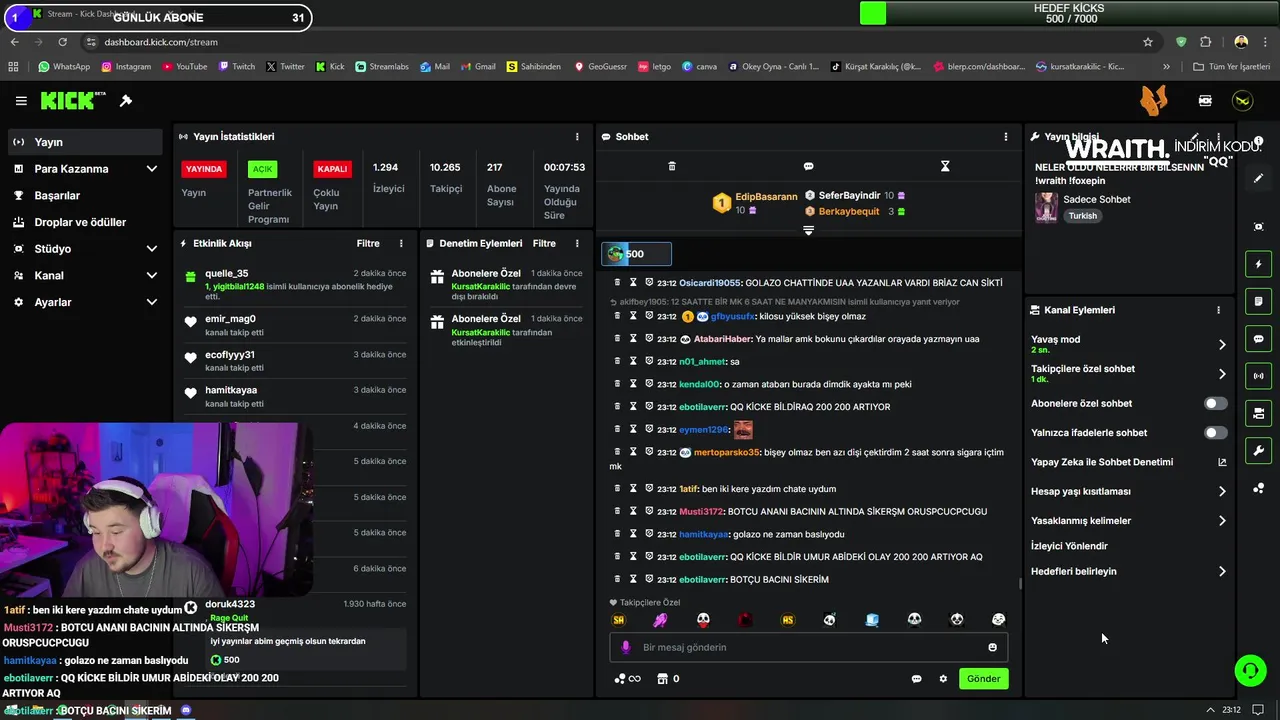1280x720 pixels.
Task: Click the chat bubble icon beside the gear
Action: click(x=916, y=679)
